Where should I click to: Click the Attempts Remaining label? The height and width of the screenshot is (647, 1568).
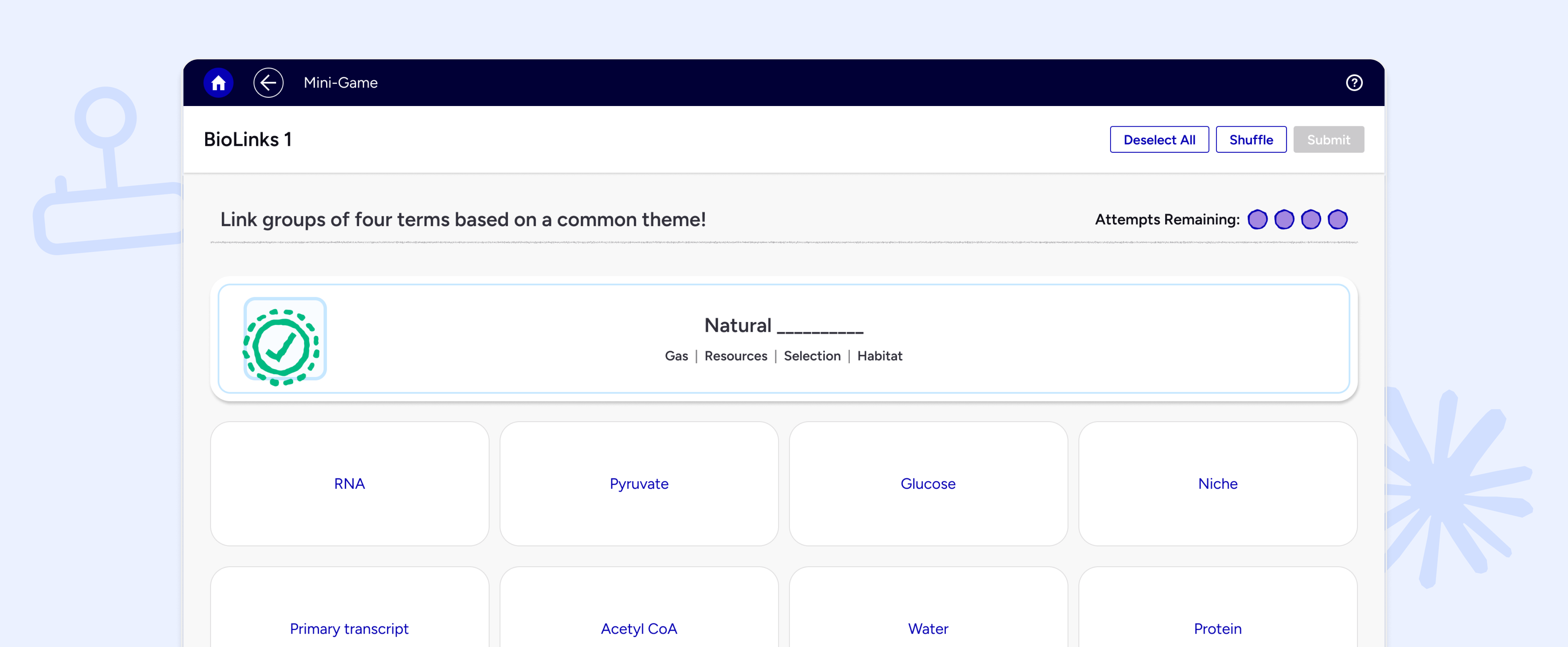[1167, 220]
